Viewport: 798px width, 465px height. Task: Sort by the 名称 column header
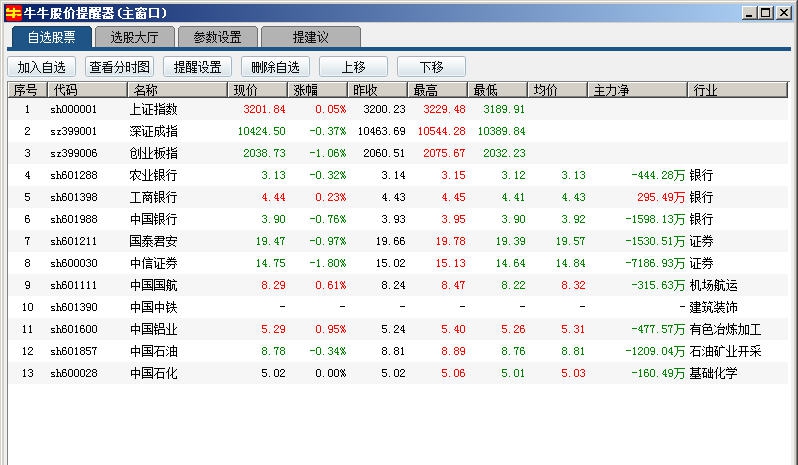tap(177, 90)
